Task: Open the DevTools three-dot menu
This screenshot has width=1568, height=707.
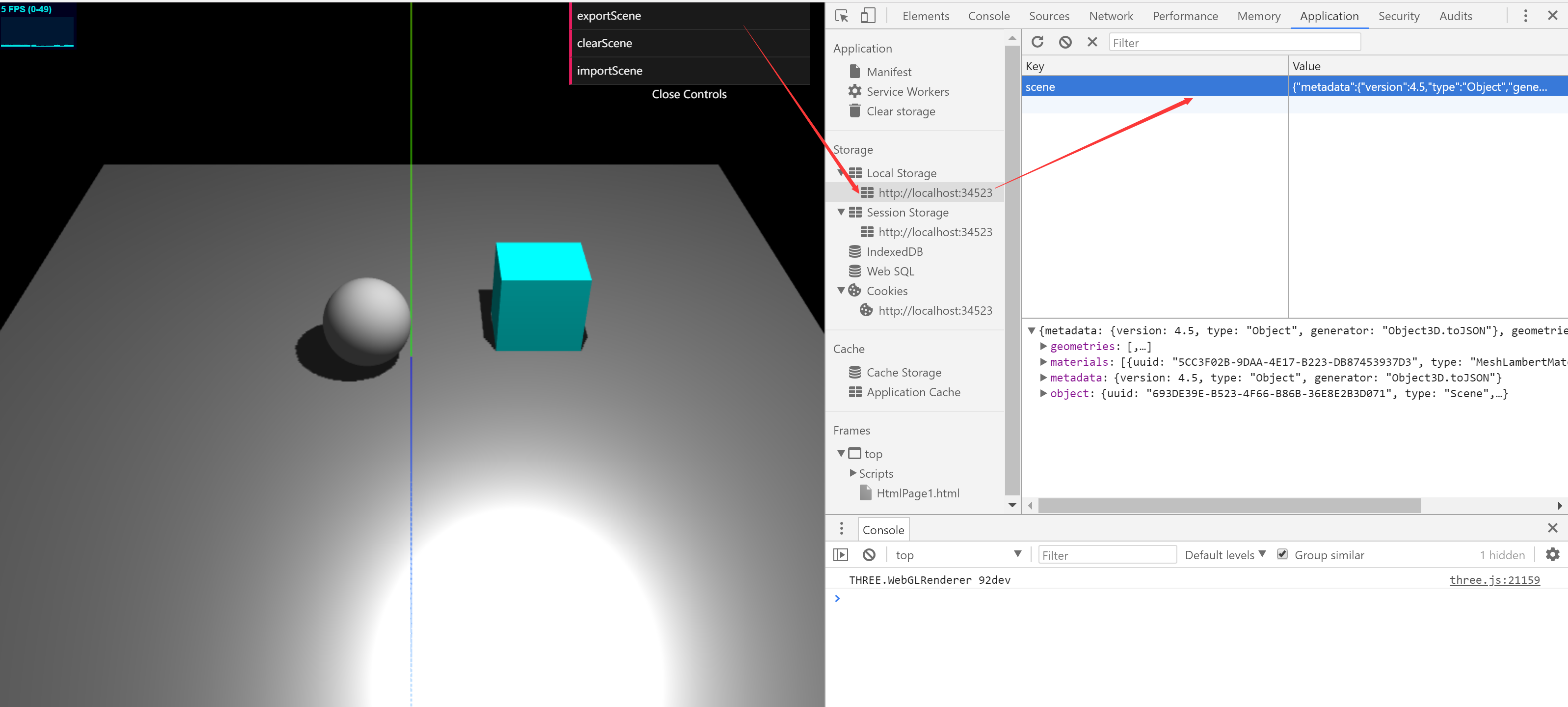Action: coord(1525,16)
